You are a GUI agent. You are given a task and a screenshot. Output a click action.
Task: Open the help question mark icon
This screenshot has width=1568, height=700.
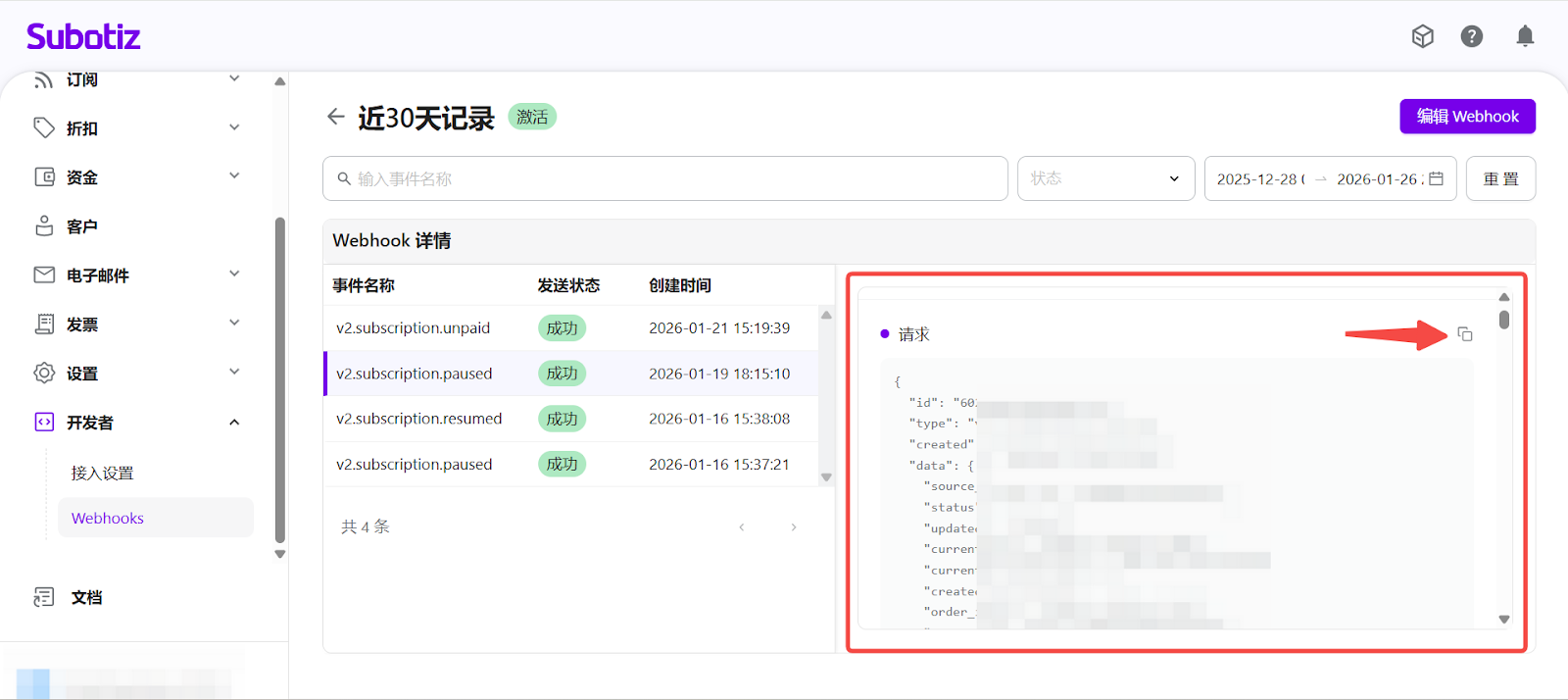point(1471,36)
